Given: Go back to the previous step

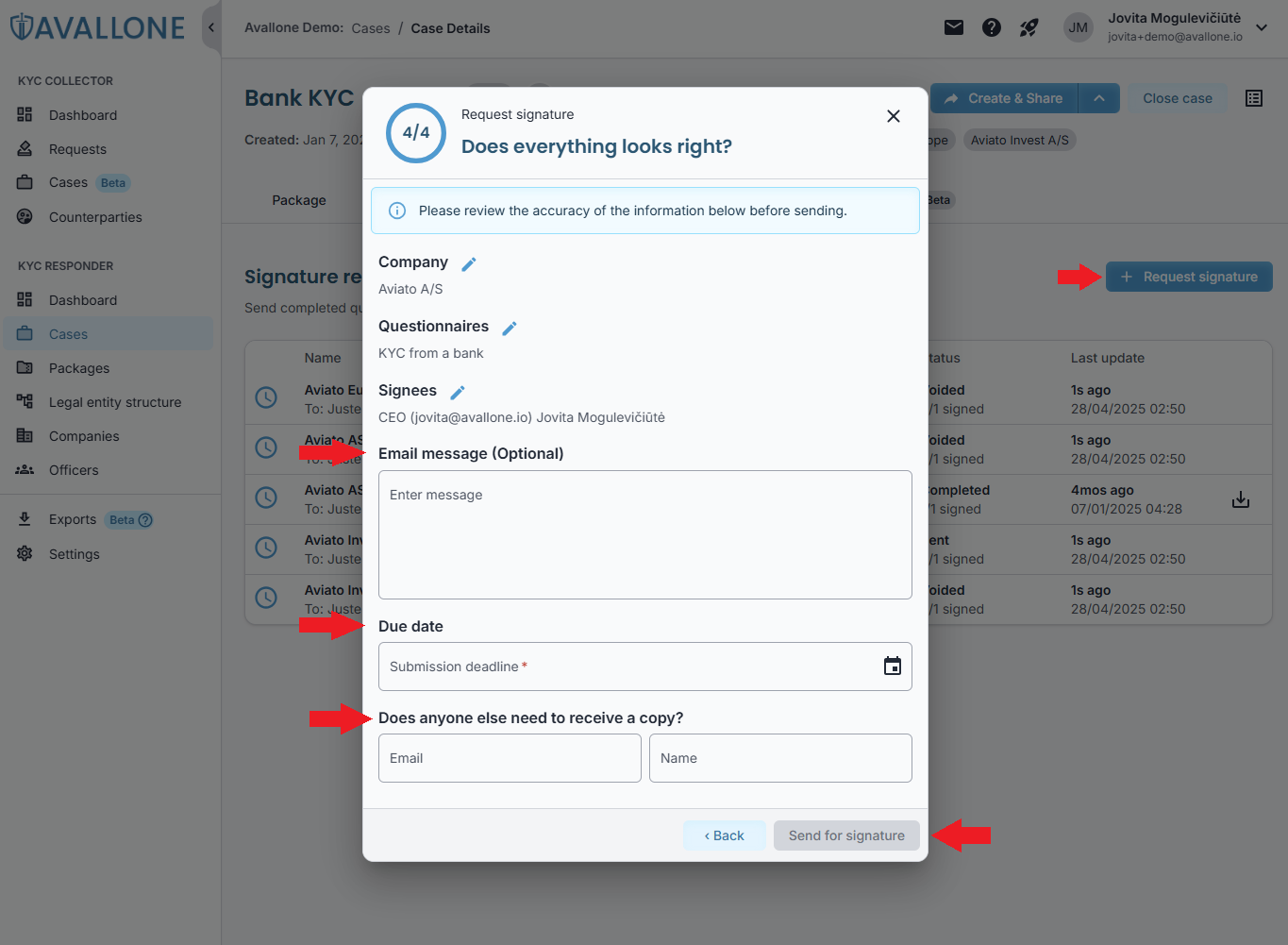Looking at the screenshot, I should click(x=725, y=835).
